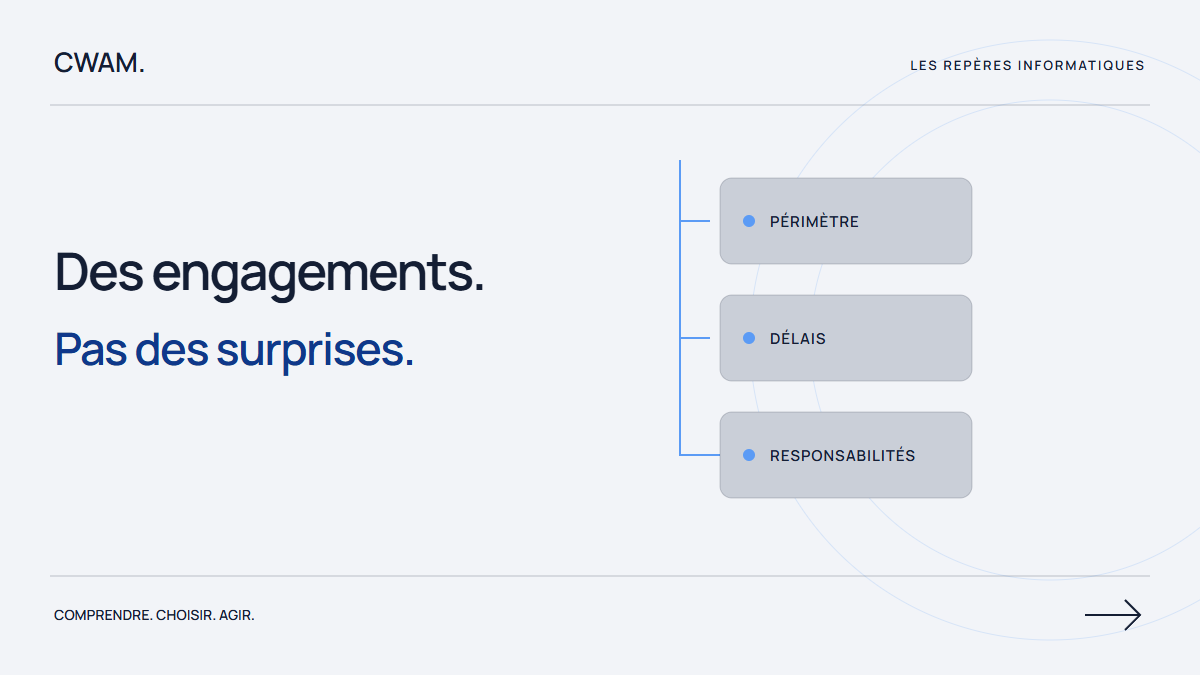Click the word AGIR in the footer
Image resolution: width=1200 pixels, height=675 pixels.
pos(236,615)
